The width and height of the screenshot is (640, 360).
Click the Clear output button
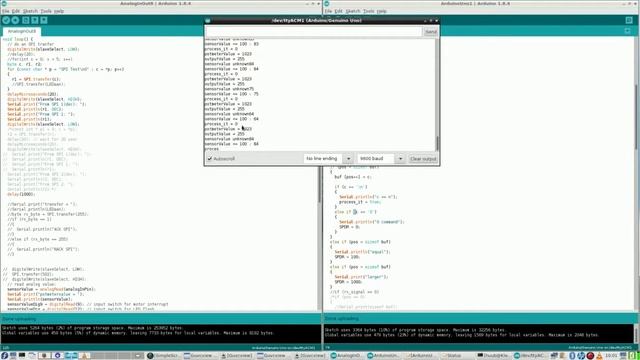[x=423, y=159]
